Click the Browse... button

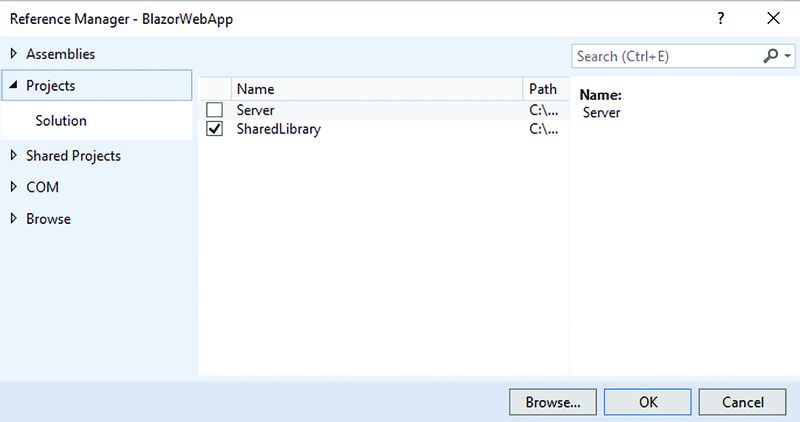coord(553,402)
